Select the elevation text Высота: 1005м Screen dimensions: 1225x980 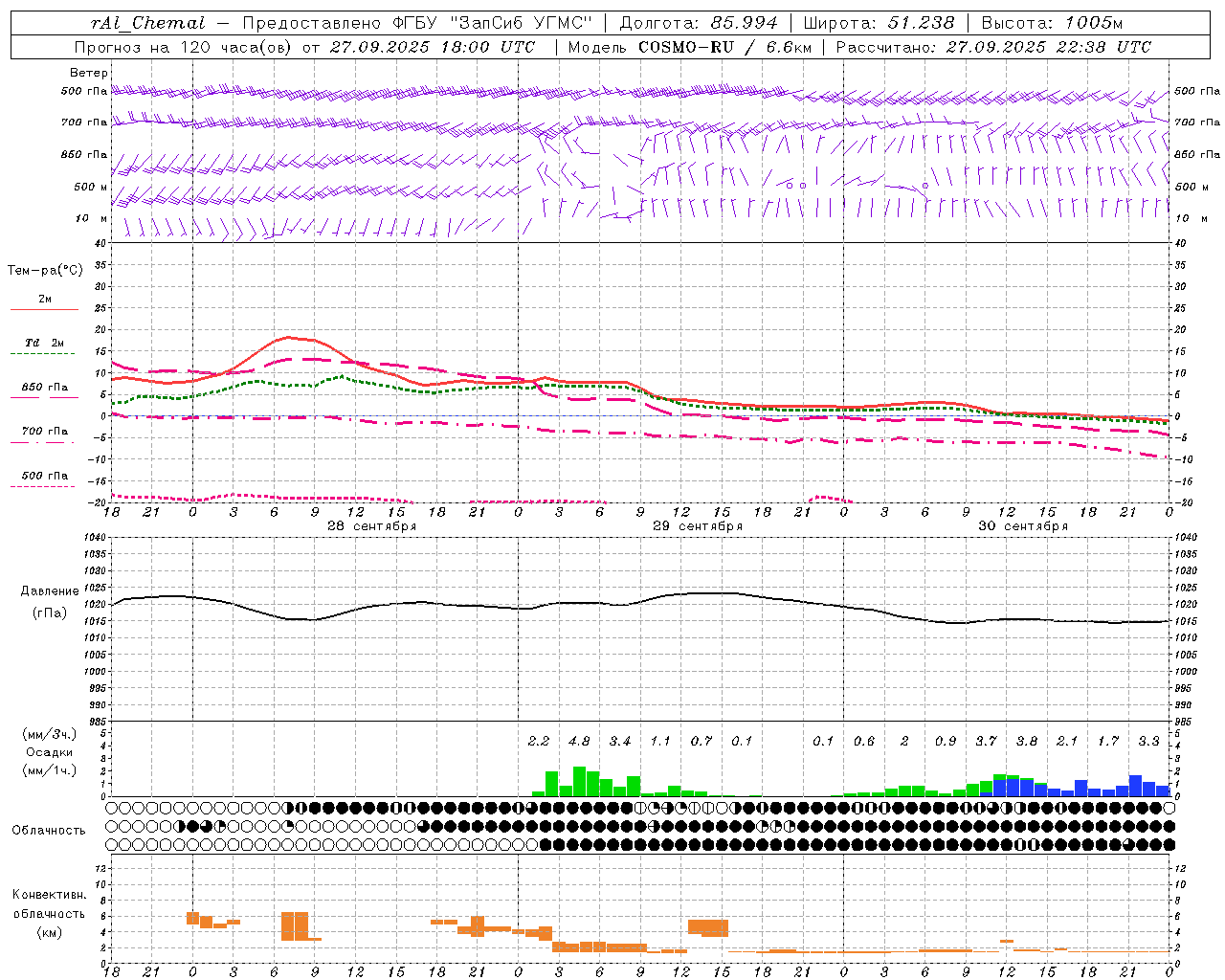point(1053,23)
